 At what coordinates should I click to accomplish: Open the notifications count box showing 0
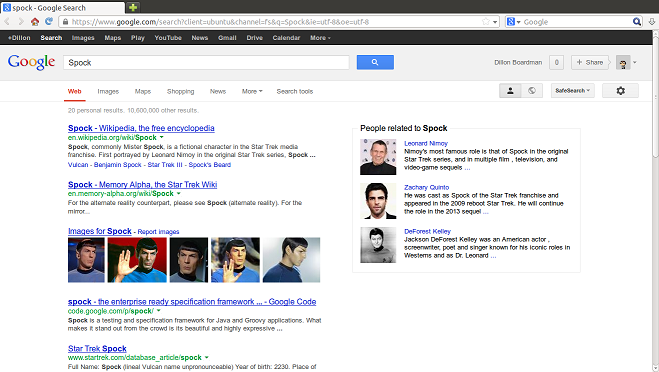(556, 62)
